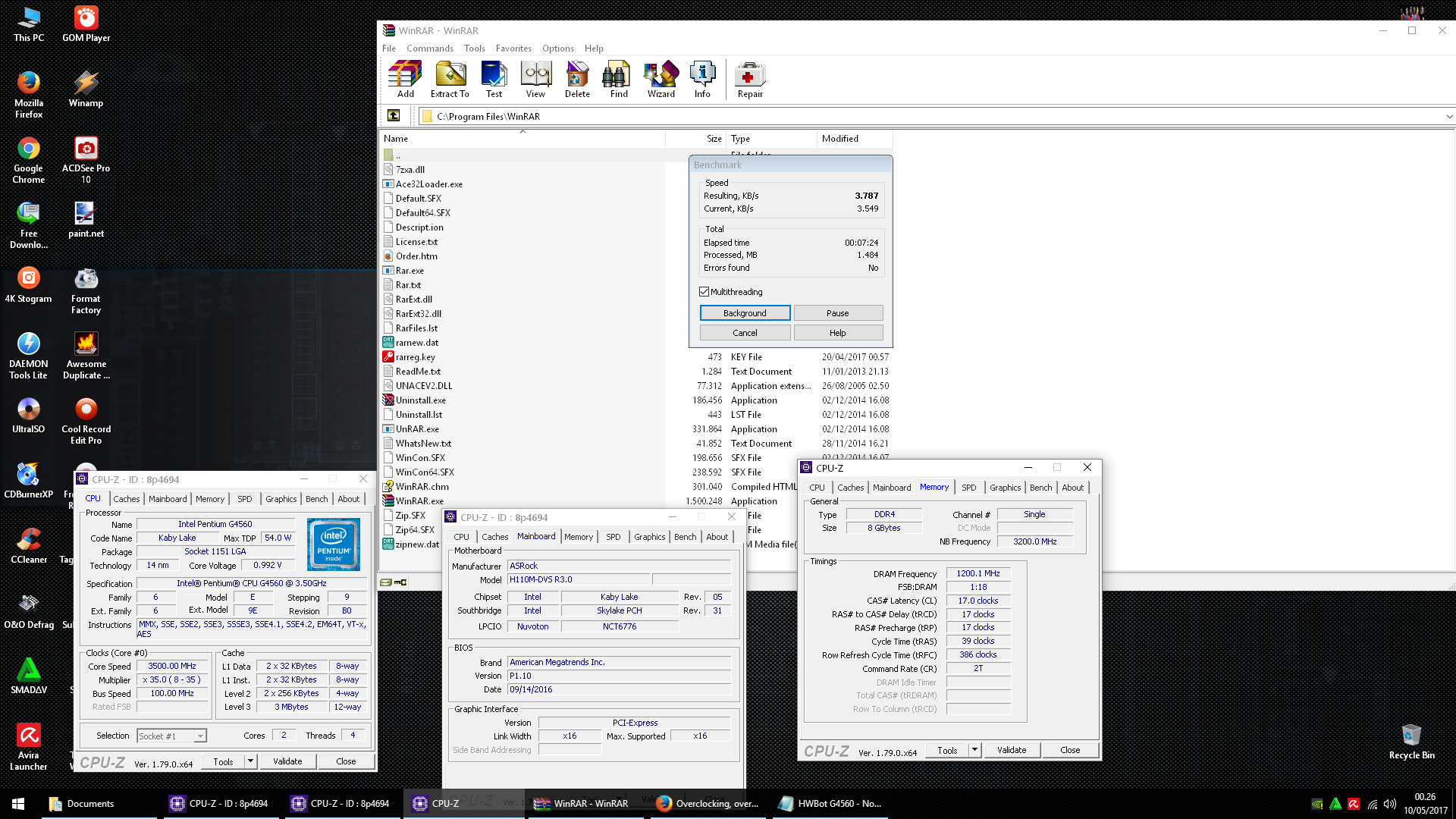Click Background button in Benchmark dialog
The height and width of the screenshot is (819, 1456).
[745, 312]
